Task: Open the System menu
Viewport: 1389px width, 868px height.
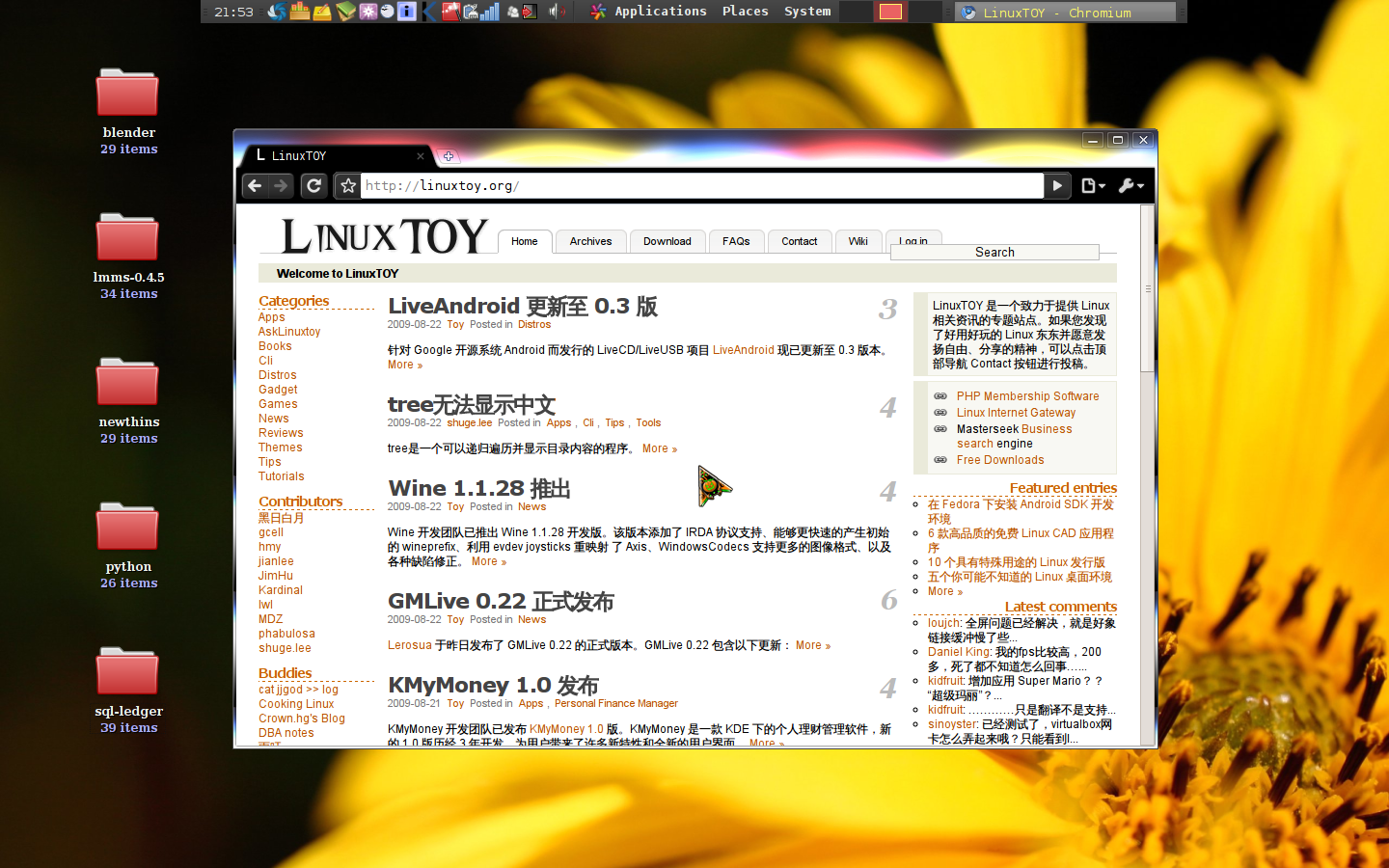Action: click(x=807, y=12)
